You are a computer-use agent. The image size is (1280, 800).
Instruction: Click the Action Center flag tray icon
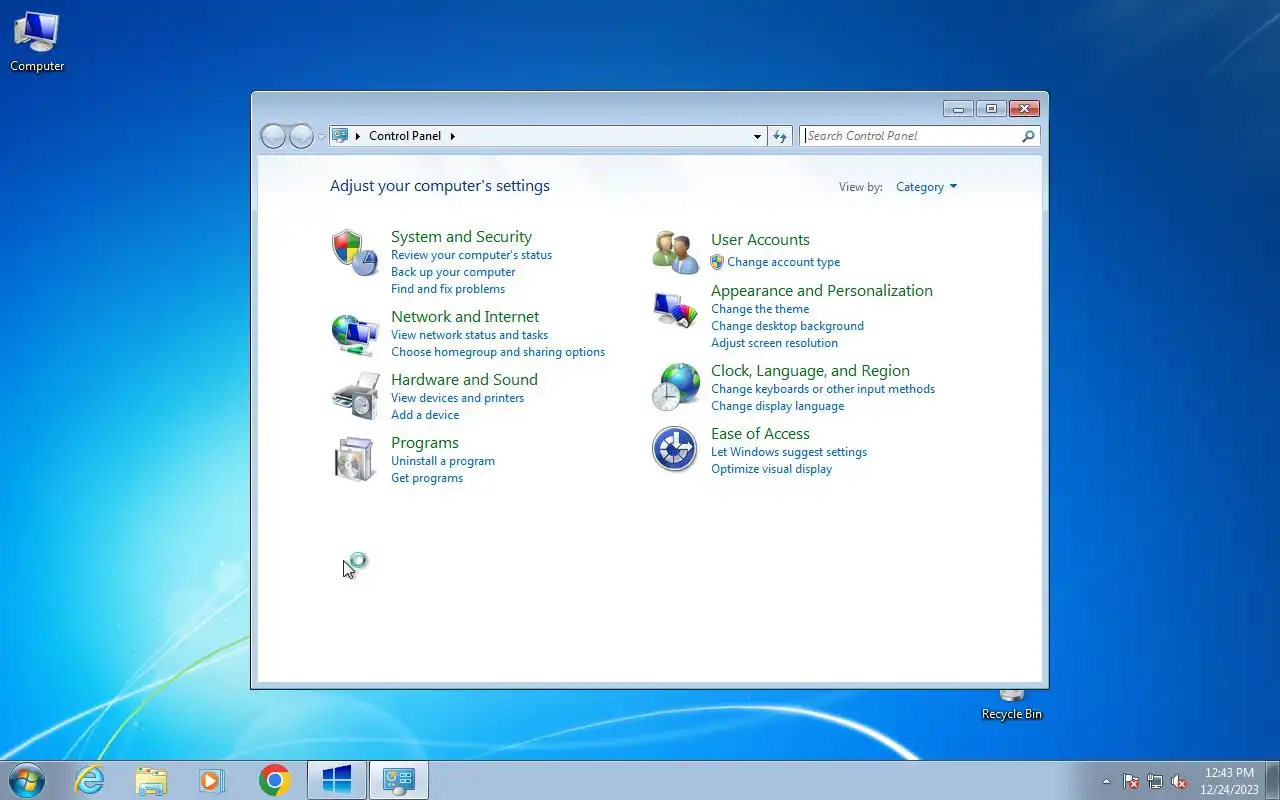click(x=1131, y=781)
